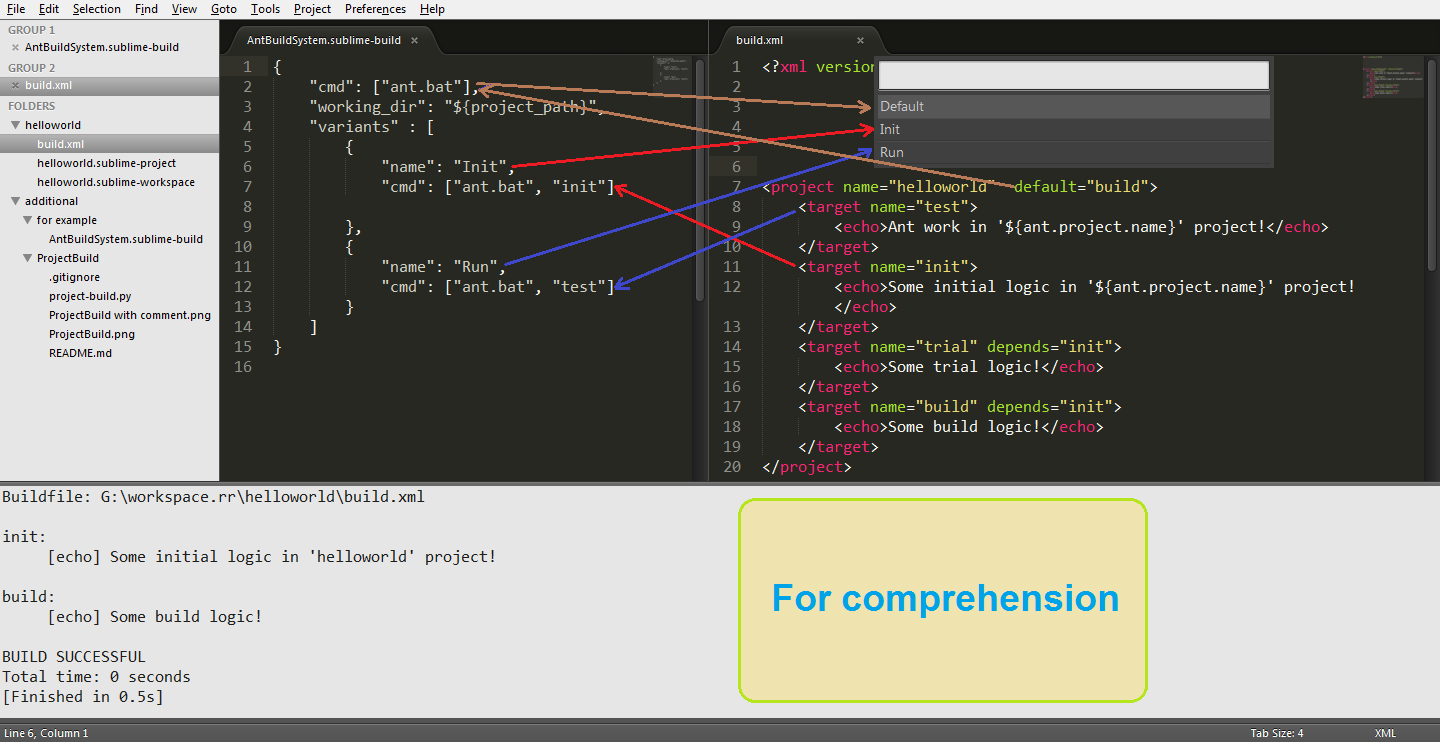Open 'ProjectBuild with comment.png' file

tap(130, 315)
